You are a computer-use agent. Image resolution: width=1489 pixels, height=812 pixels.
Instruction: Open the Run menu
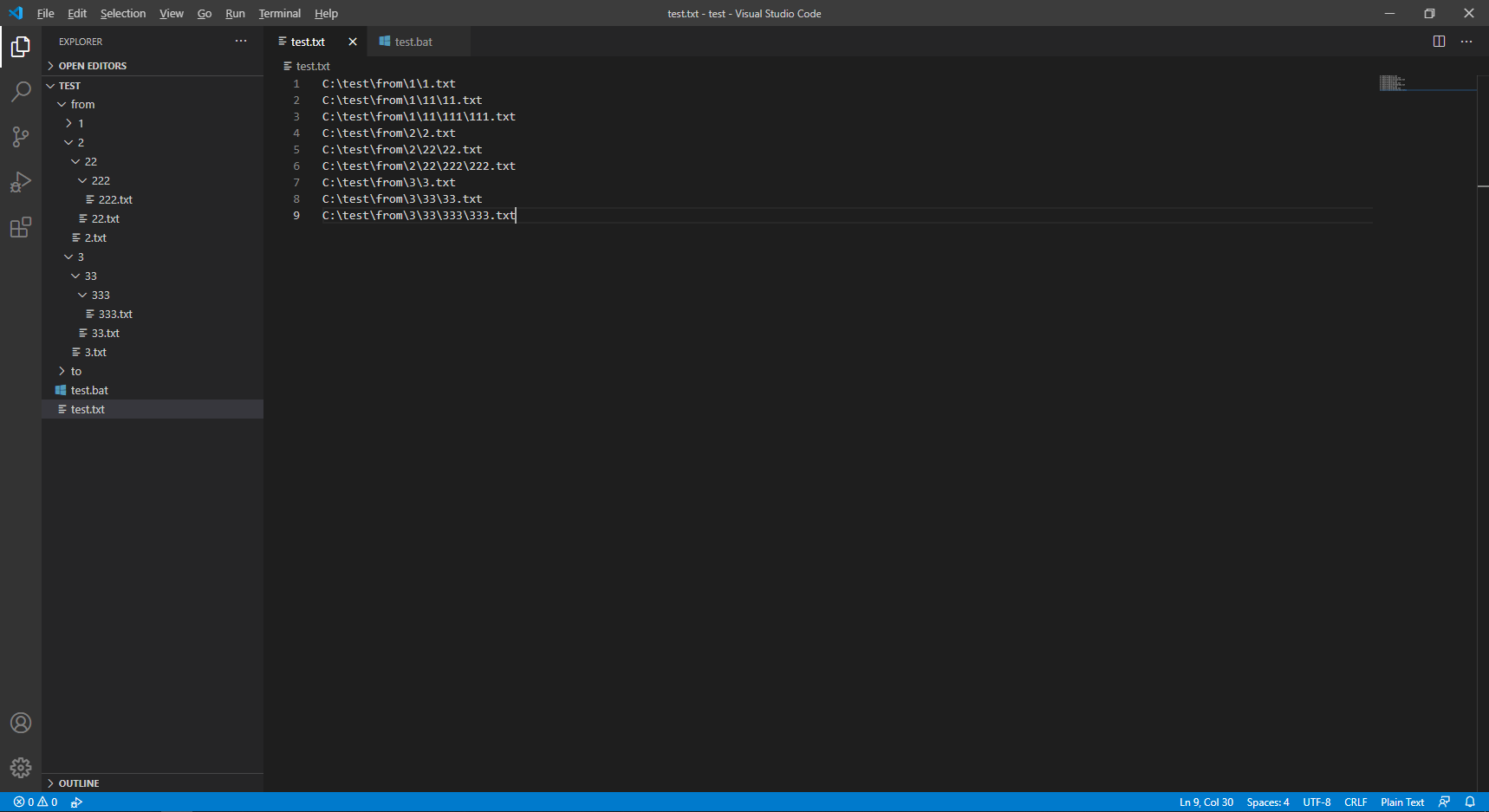[x=235, y=13]
